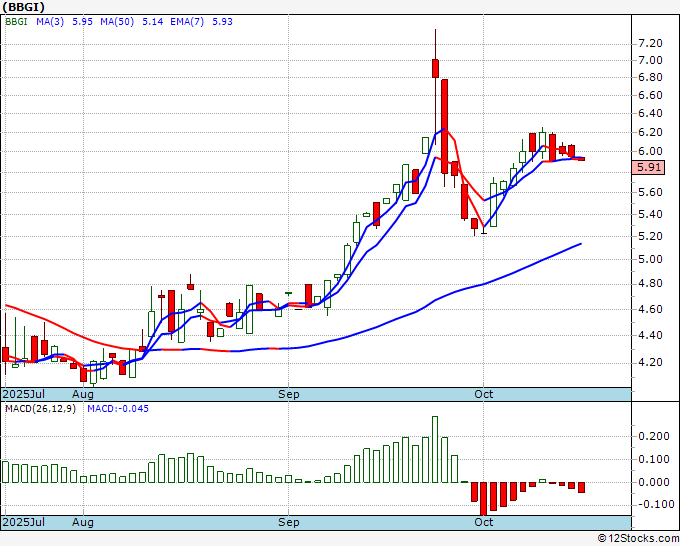Click the 6.00 price axis label
This screenshot has height=546, width=680.
pyautogui.click(x=651, y=151)
